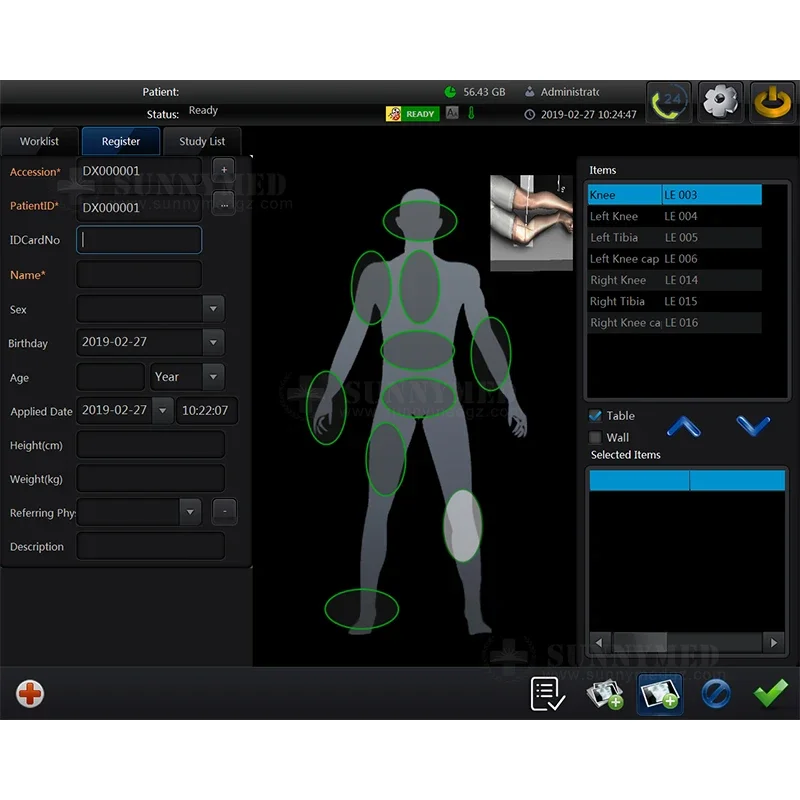This screenshot has width=800, height=800.
Task: Click the Height(cm) input field
Action: (151, 444)
